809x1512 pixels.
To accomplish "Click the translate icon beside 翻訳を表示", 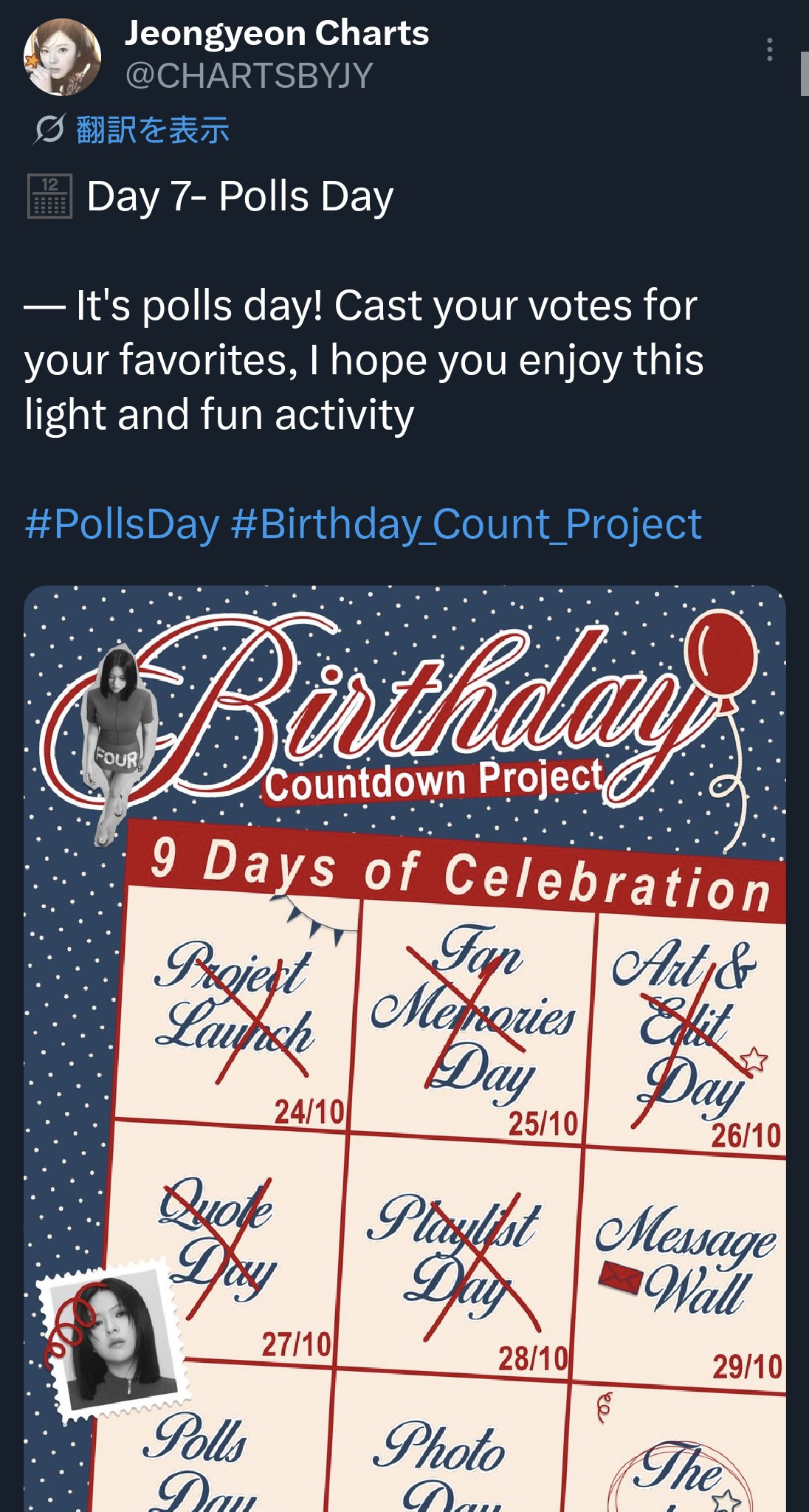I will (49, 129).
